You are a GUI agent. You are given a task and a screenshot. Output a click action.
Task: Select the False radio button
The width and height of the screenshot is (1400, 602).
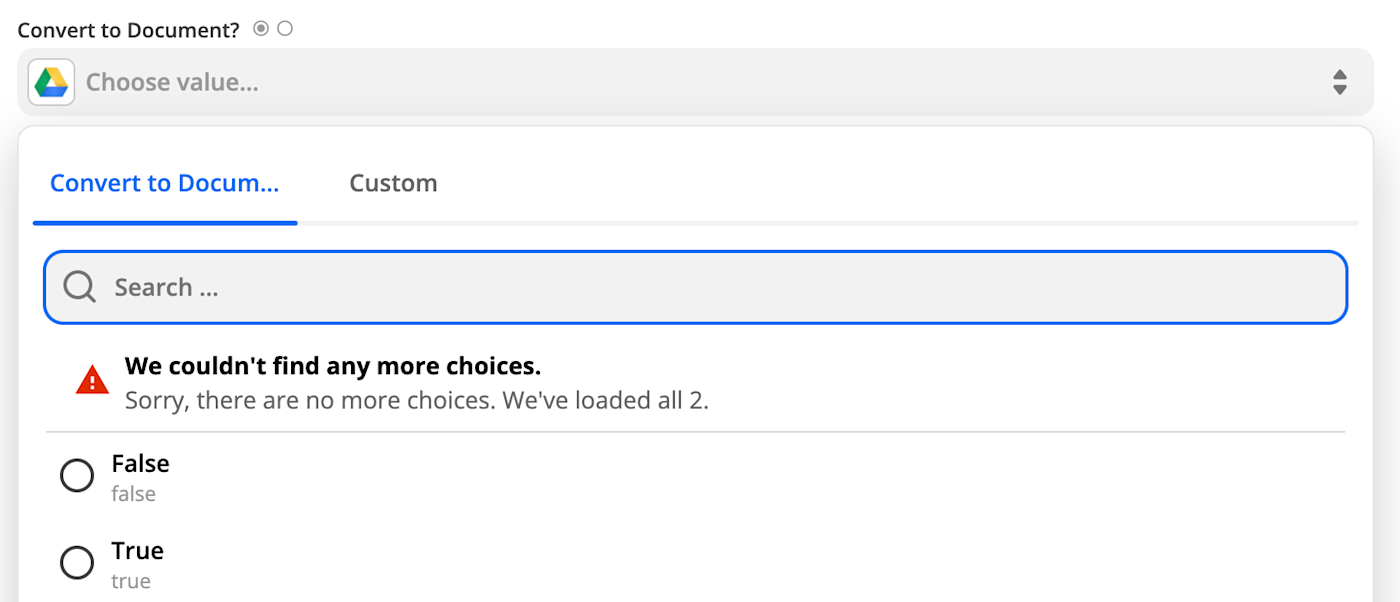pyautogui.click(x=77, y=476)
